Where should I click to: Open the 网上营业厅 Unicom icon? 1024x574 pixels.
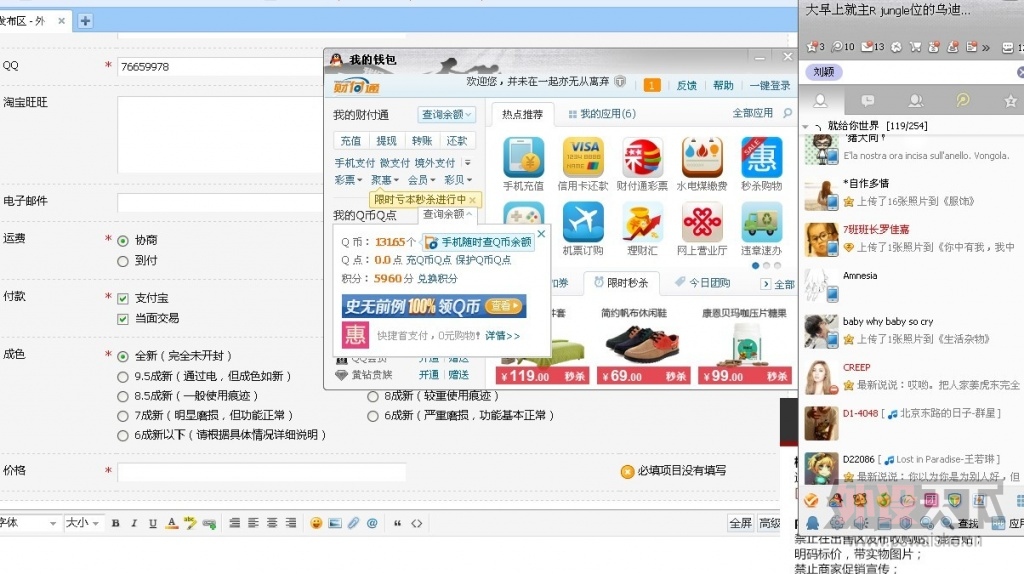click(702, 222)
